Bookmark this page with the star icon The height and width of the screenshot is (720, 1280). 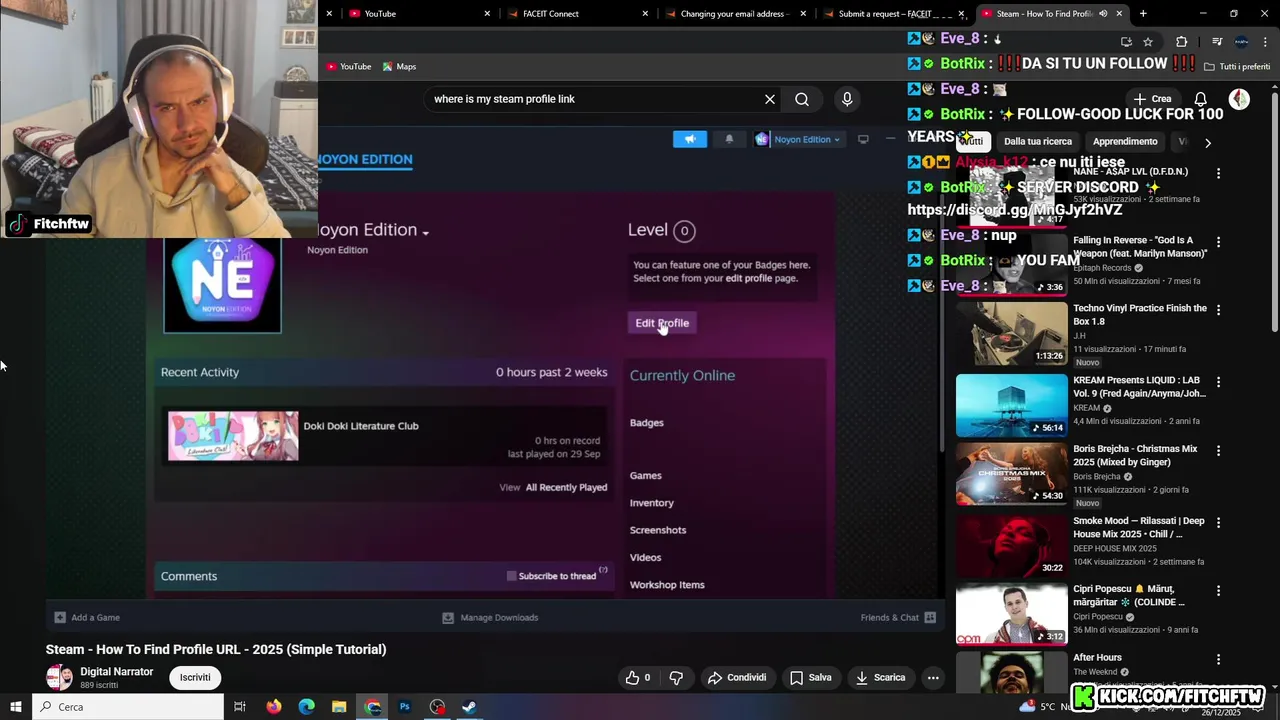(x=1148, y=42)
